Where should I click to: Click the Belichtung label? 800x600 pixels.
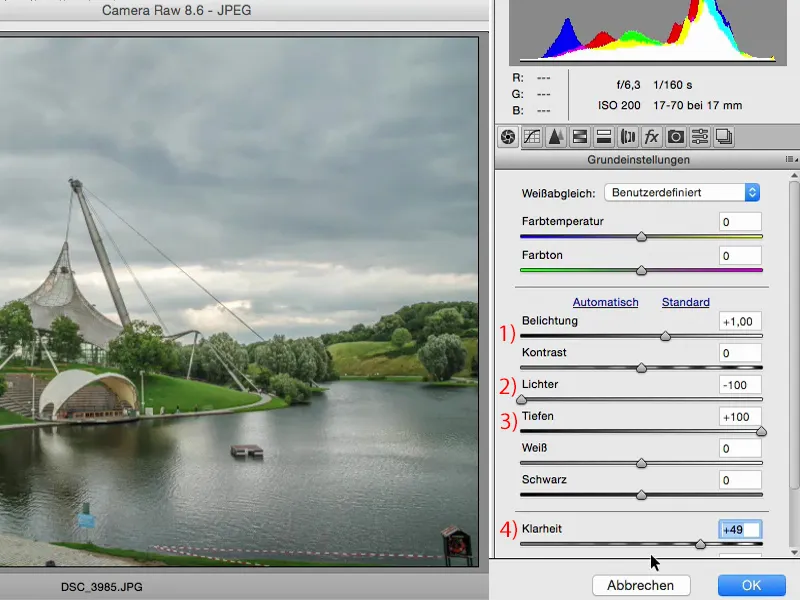point(549,321)
